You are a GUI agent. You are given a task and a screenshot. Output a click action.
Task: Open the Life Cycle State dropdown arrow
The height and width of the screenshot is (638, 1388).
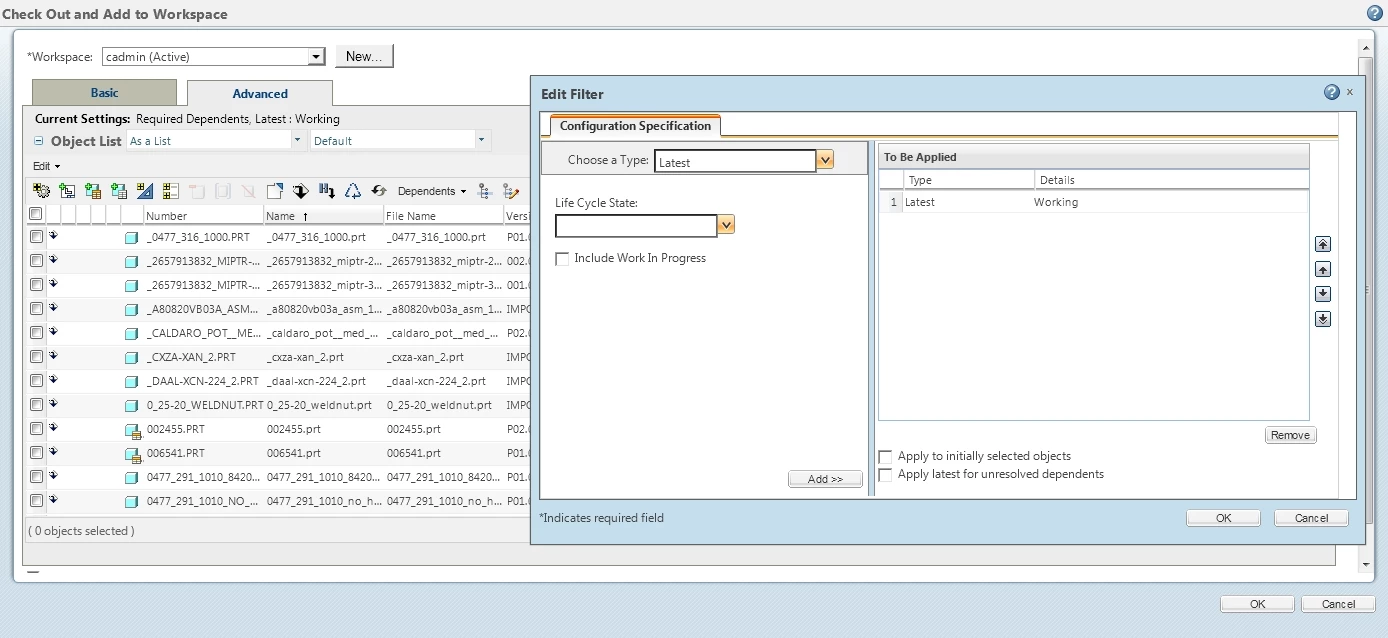click(x=726, y=225)
